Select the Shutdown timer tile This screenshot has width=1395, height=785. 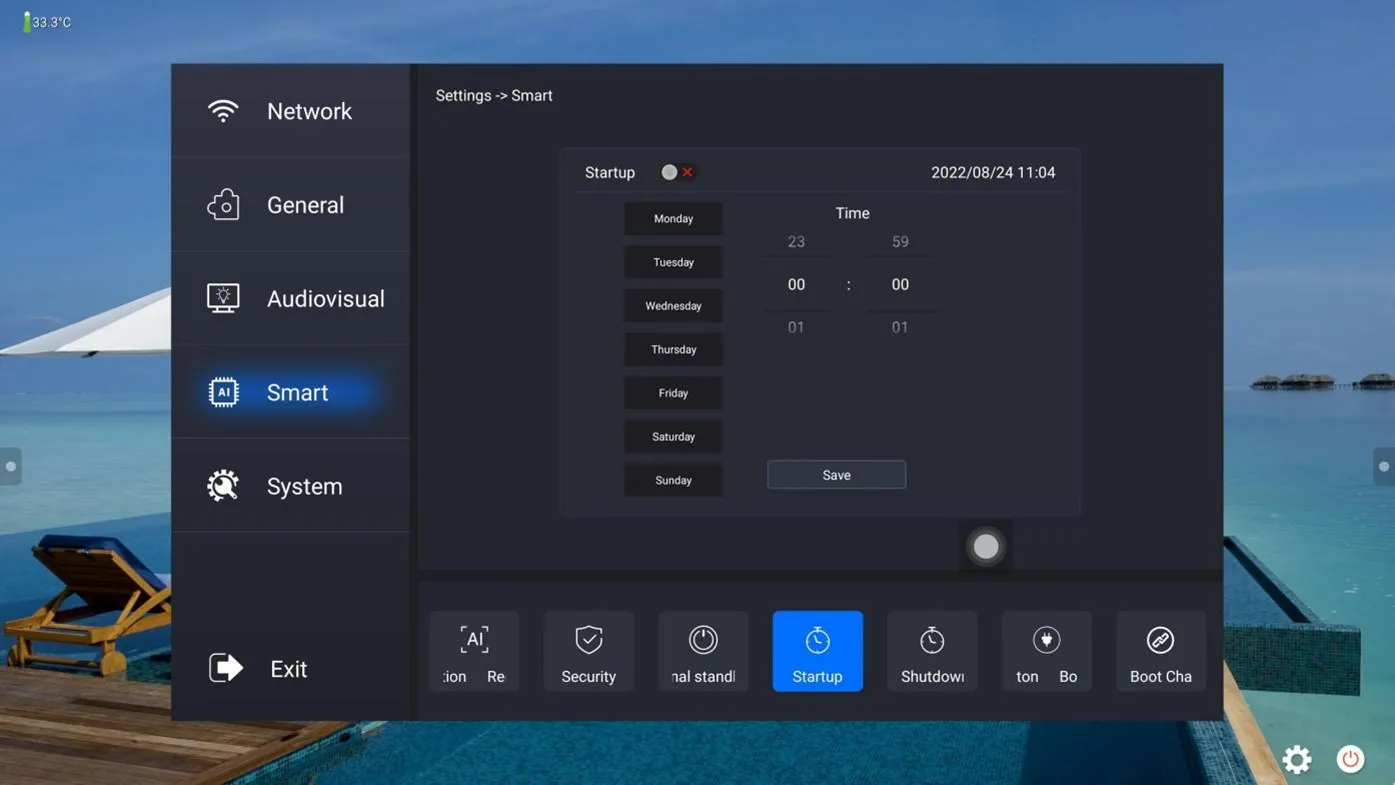[x=932, y=651]
